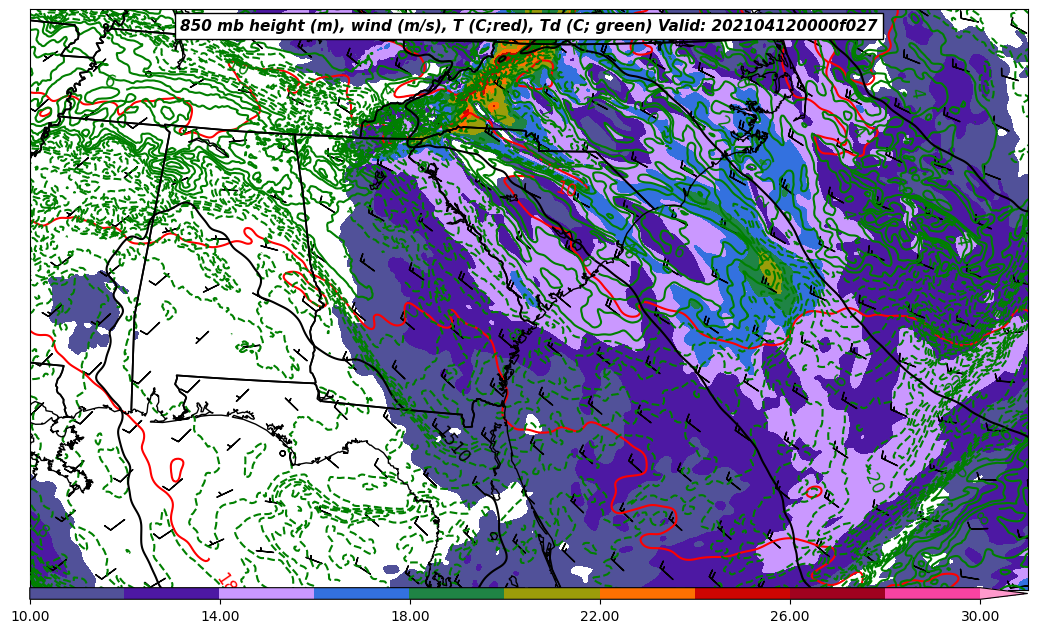Click the plot title reading 850 mb height
Viewport: 1037px width, 633px height.
pos(530,26)
